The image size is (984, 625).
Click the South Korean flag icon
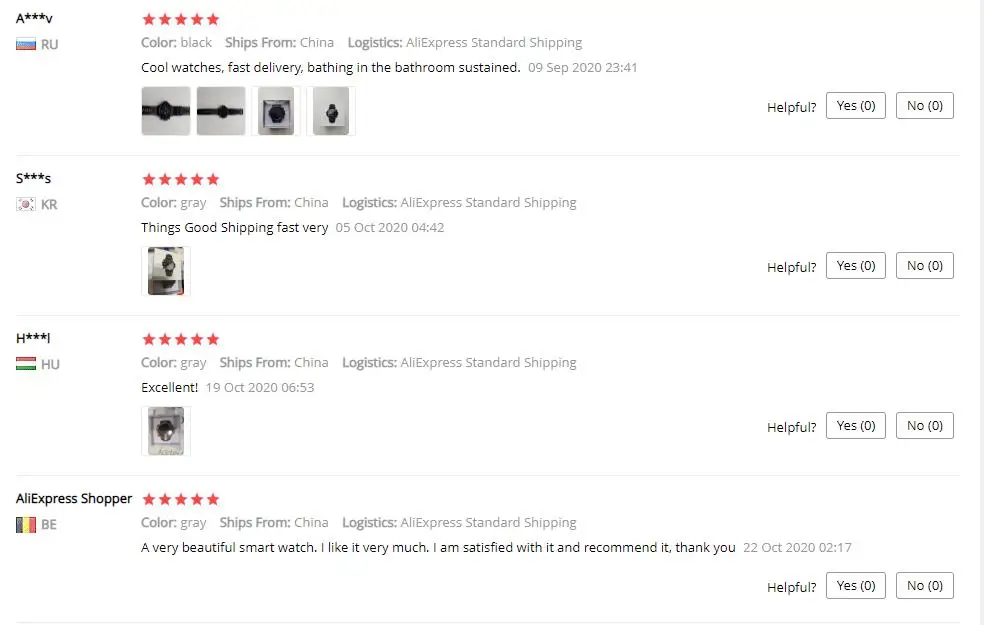(x=26, y=205)
